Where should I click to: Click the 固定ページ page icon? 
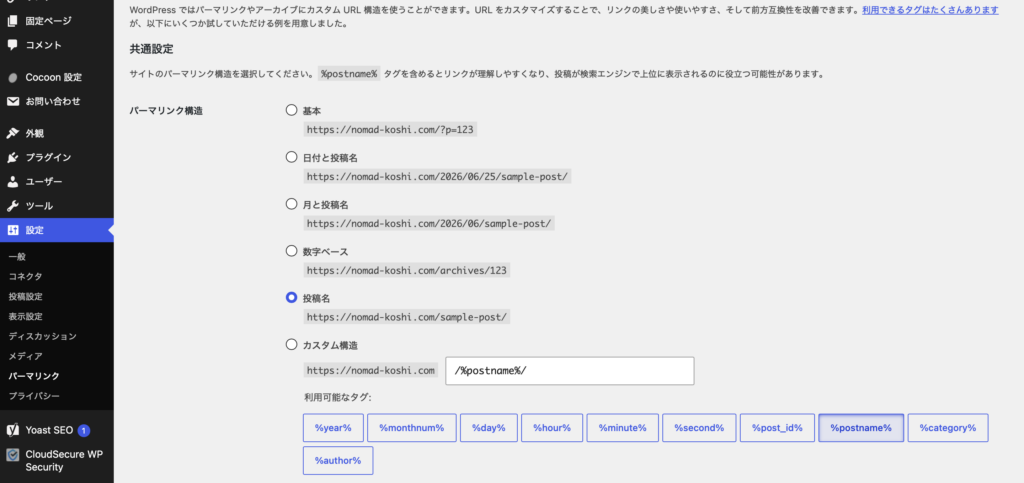[12, 21]
